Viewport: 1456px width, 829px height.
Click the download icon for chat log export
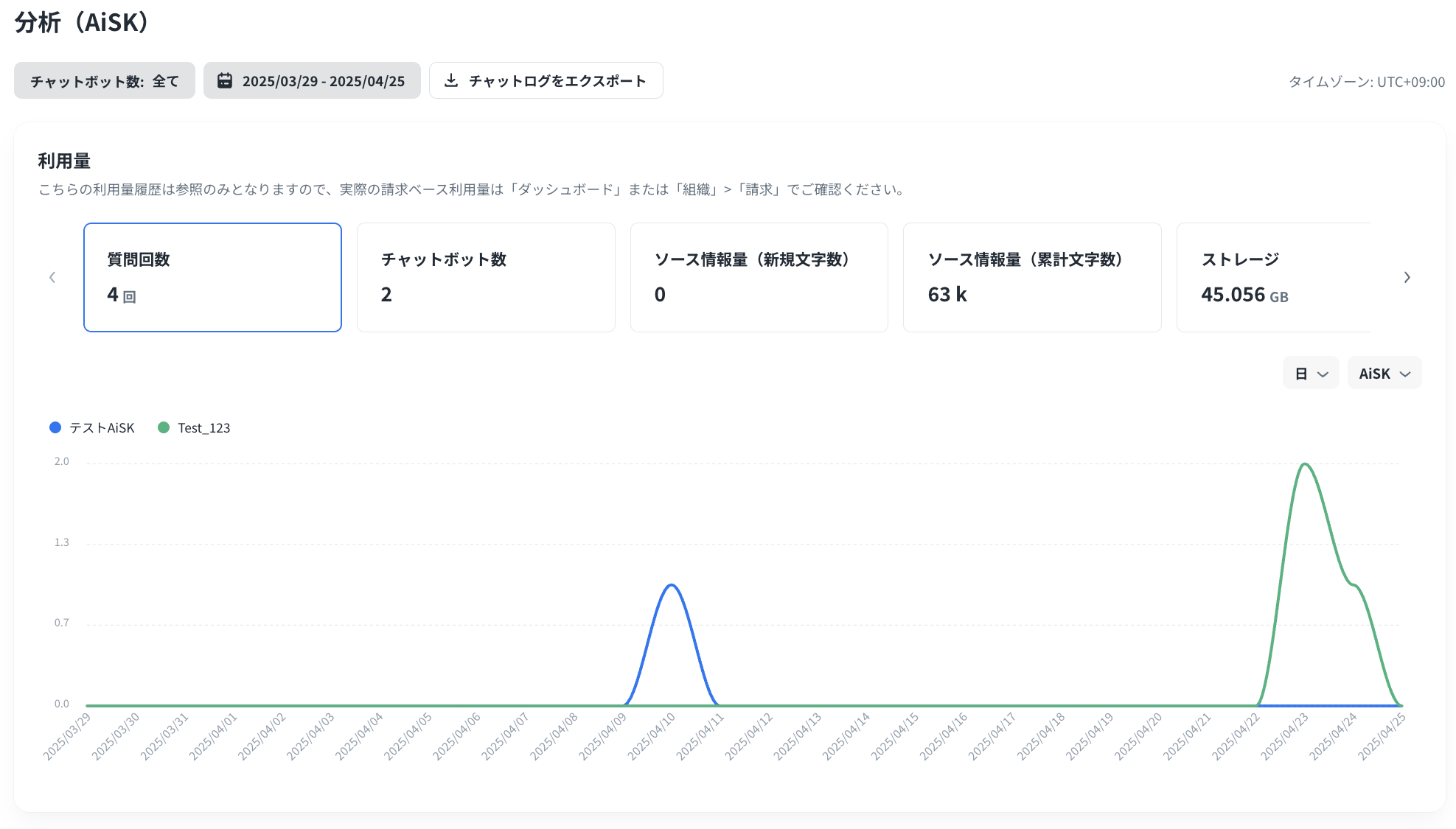451,80
